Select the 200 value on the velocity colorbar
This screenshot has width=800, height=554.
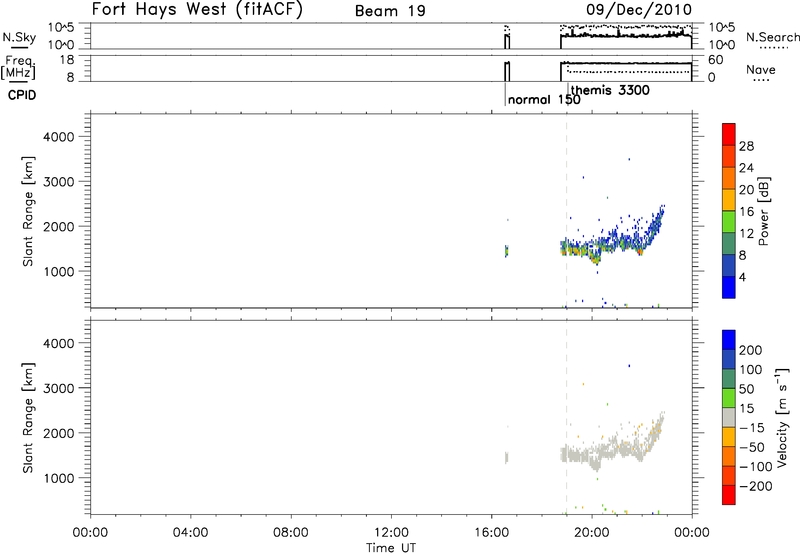(751, 350)
